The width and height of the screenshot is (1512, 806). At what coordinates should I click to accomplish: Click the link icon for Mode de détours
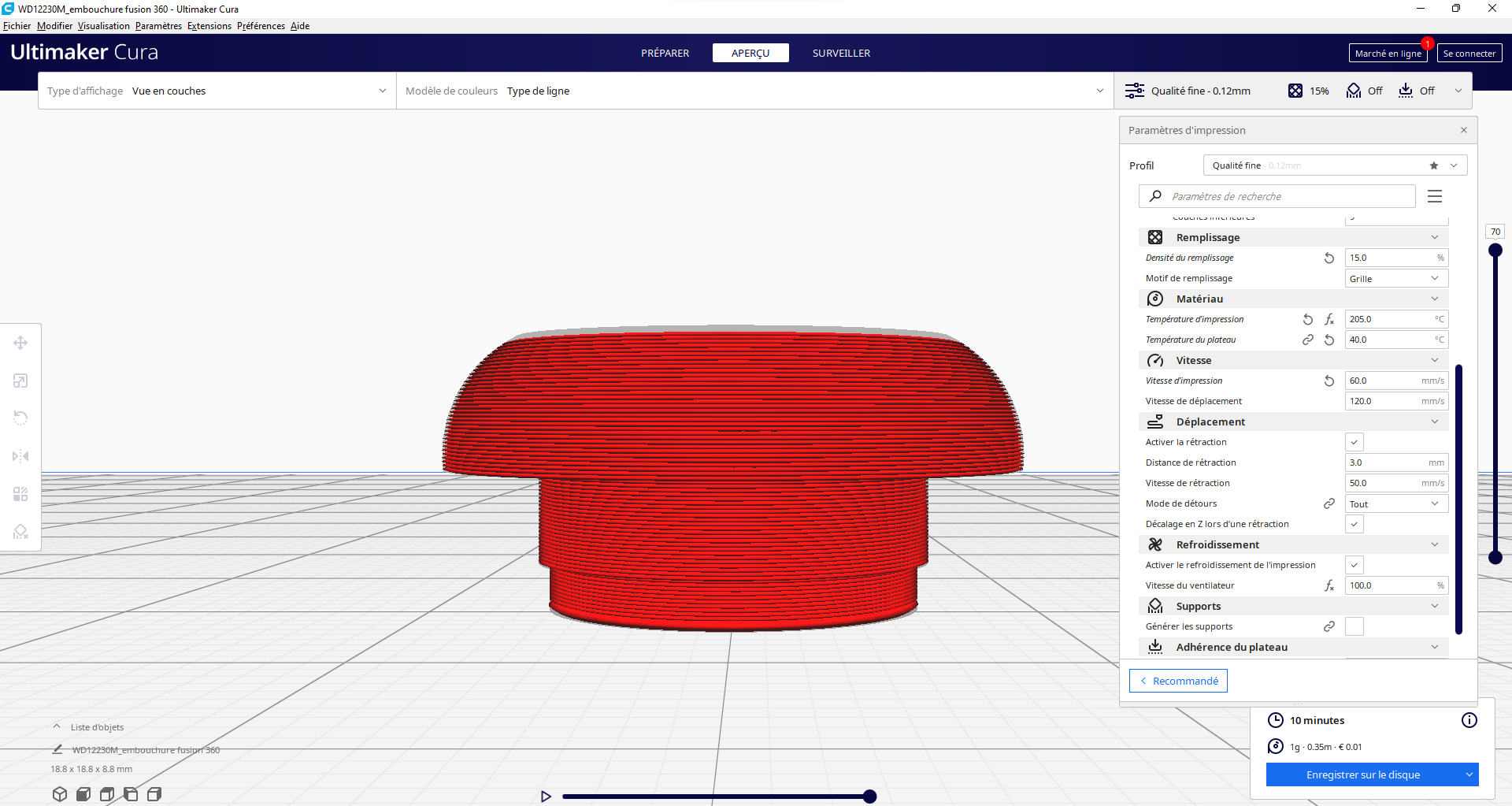(1329, 503)
